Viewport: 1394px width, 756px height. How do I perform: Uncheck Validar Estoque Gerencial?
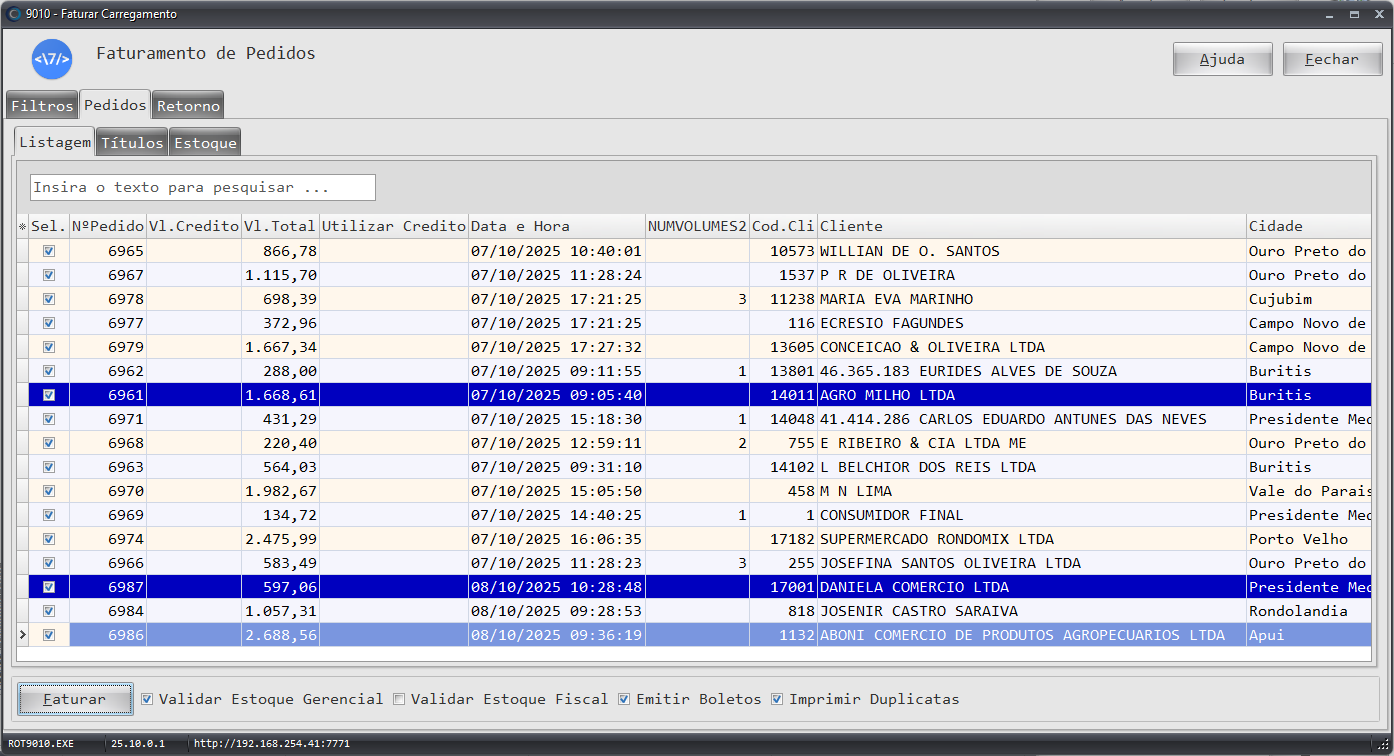[x=147, y=699]
